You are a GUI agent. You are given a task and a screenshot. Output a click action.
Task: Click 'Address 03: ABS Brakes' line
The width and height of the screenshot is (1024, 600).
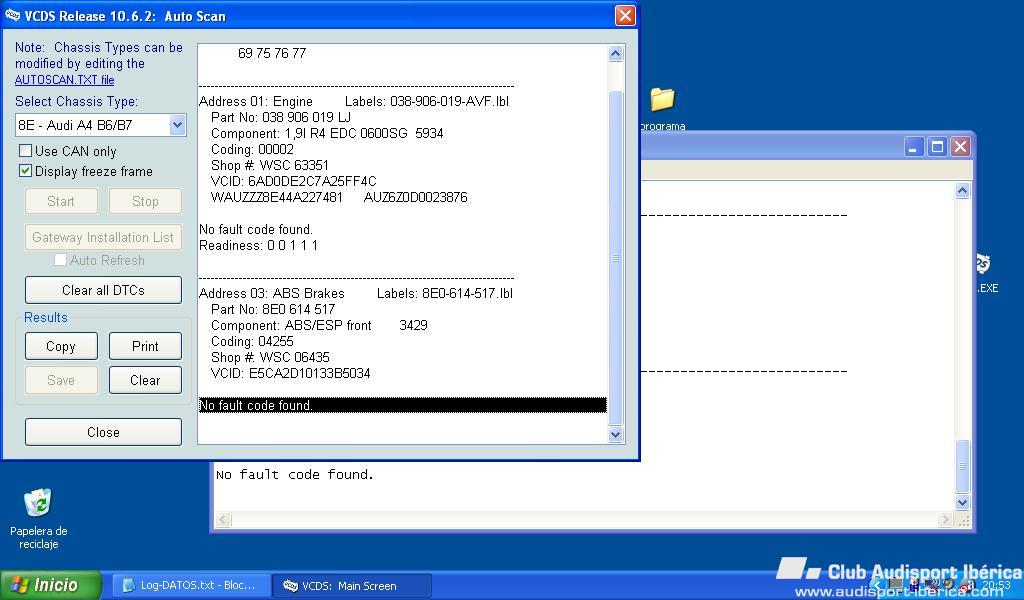[272, 293]
